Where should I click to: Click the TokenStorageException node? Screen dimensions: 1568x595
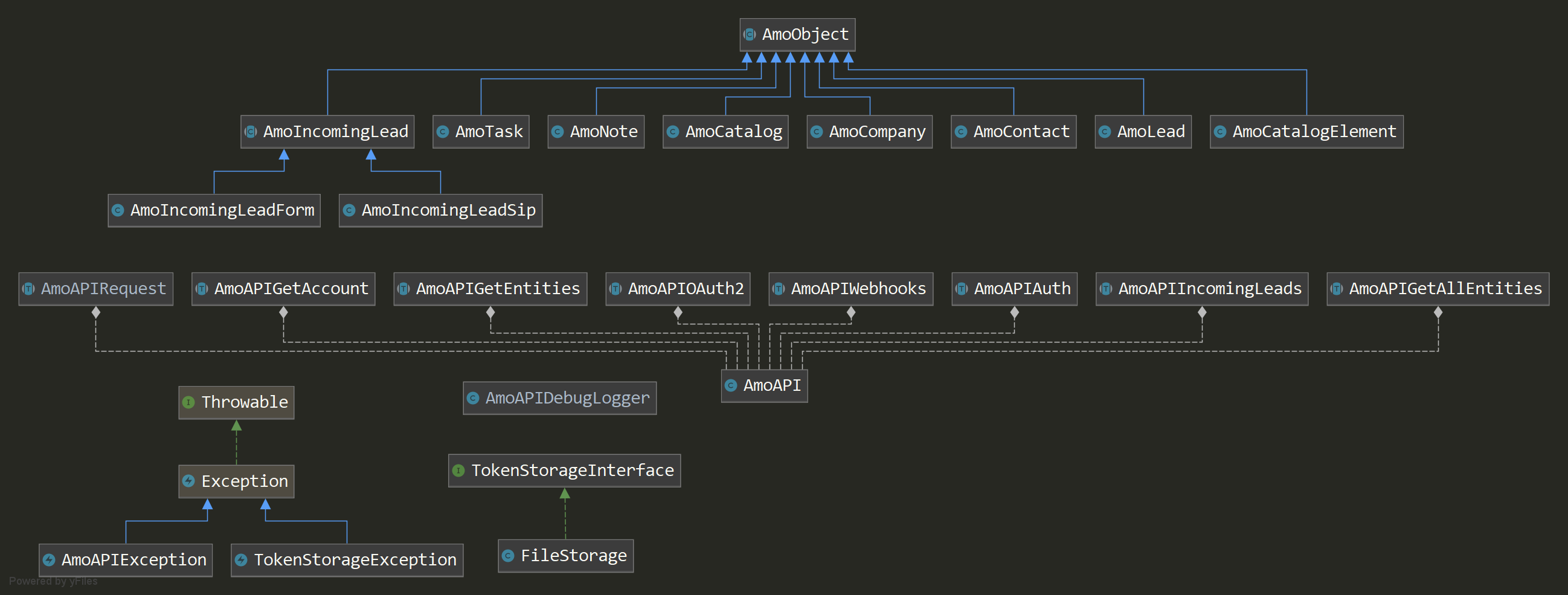tap(347, 561)
